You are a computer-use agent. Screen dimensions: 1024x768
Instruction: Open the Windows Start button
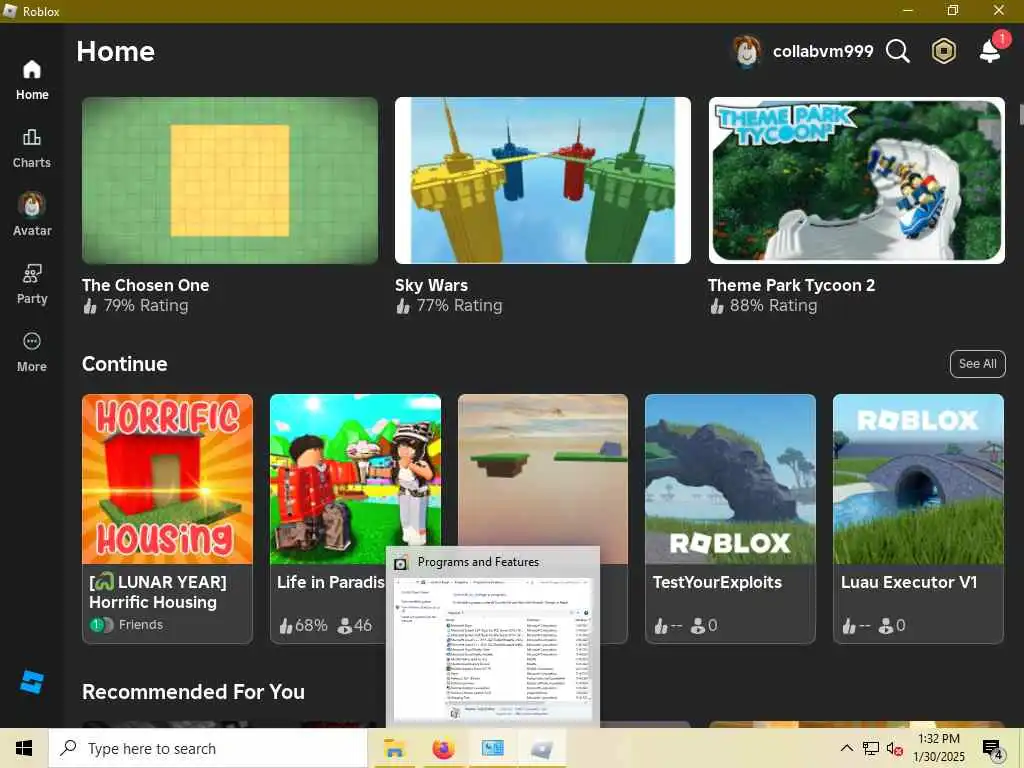[x=24, y=748]
